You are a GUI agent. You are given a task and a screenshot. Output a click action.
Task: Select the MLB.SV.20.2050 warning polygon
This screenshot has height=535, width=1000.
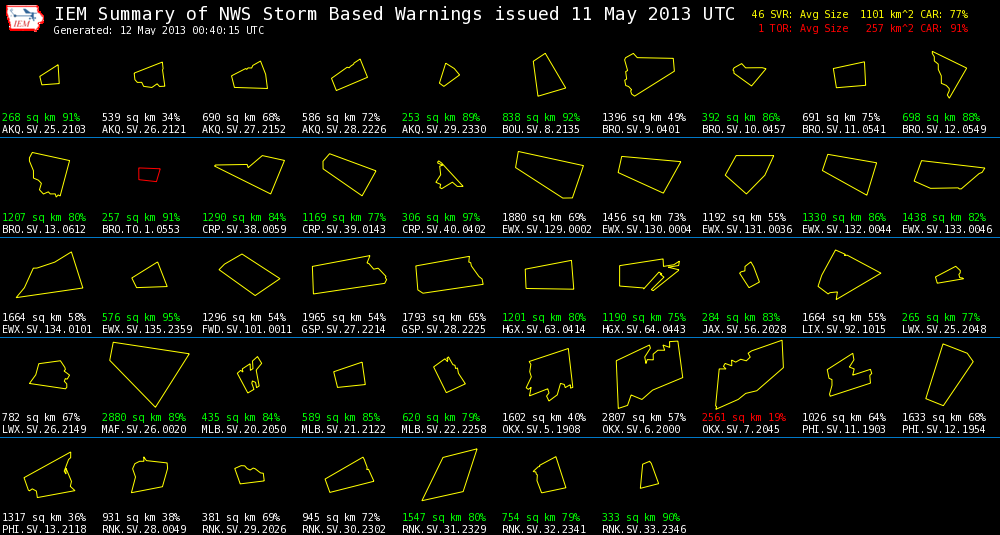tap(249, 375)
